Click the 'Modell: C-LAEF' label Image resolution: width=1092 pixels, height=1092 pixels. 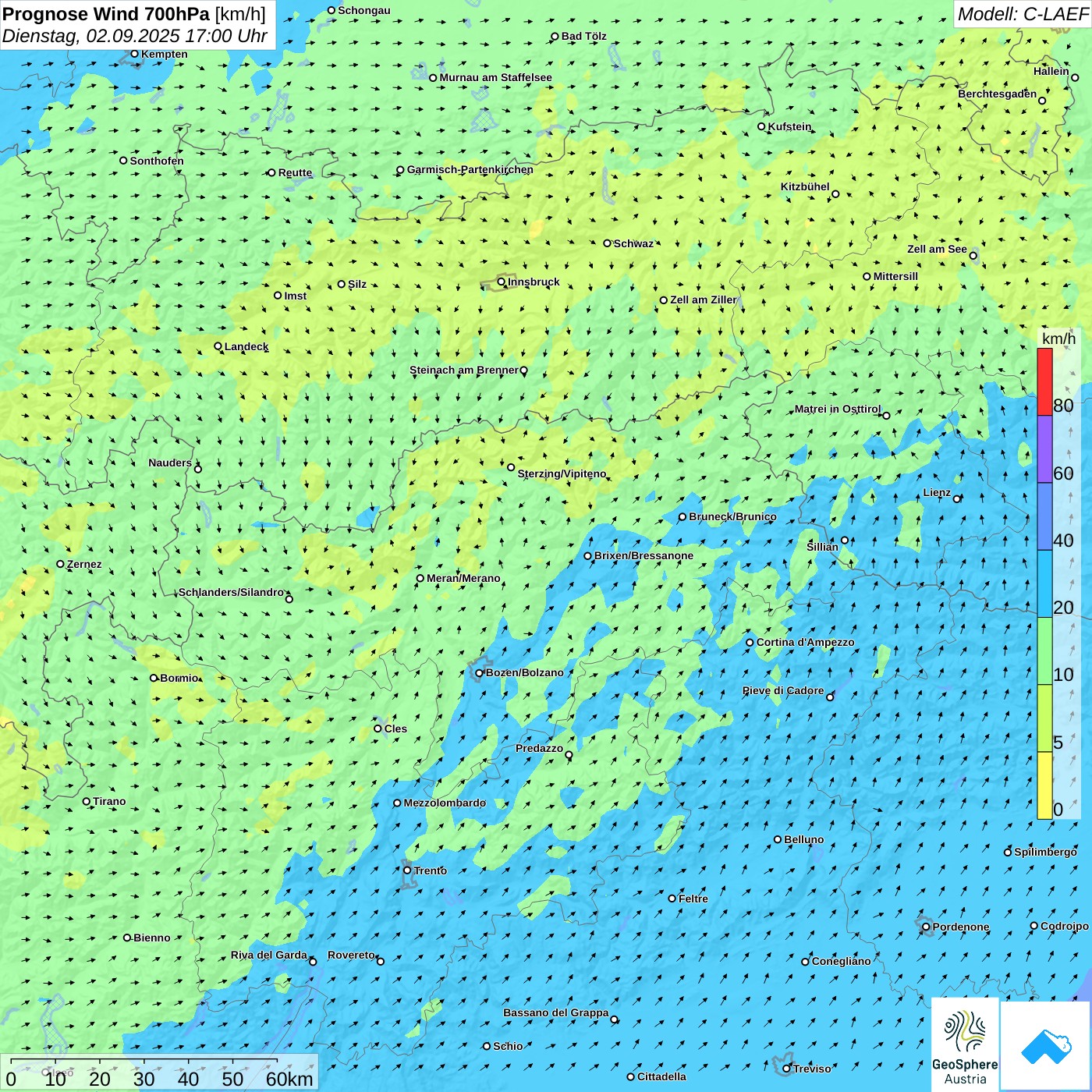1023,14
